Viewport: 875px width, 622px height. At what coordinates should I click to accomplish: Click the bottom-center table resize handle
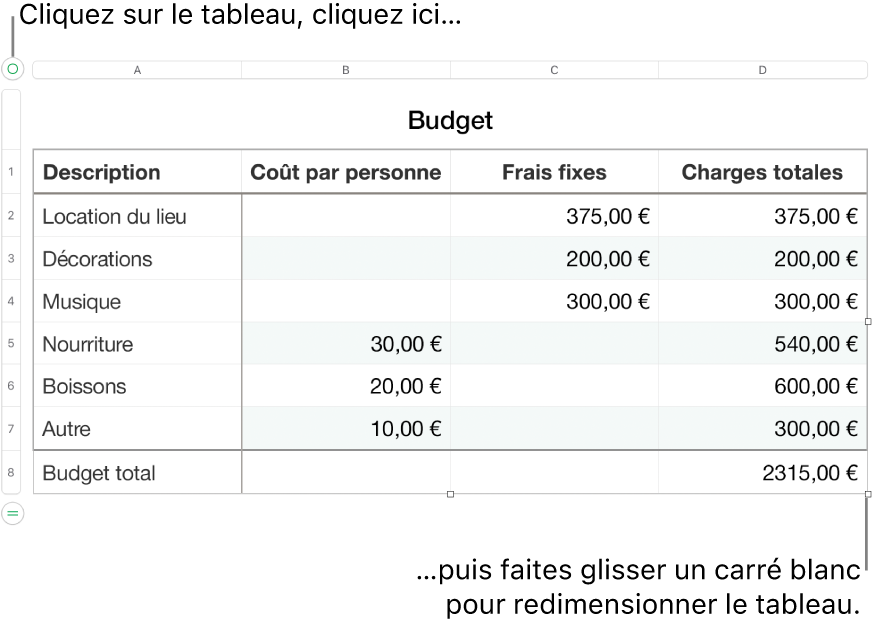[450, 494]
